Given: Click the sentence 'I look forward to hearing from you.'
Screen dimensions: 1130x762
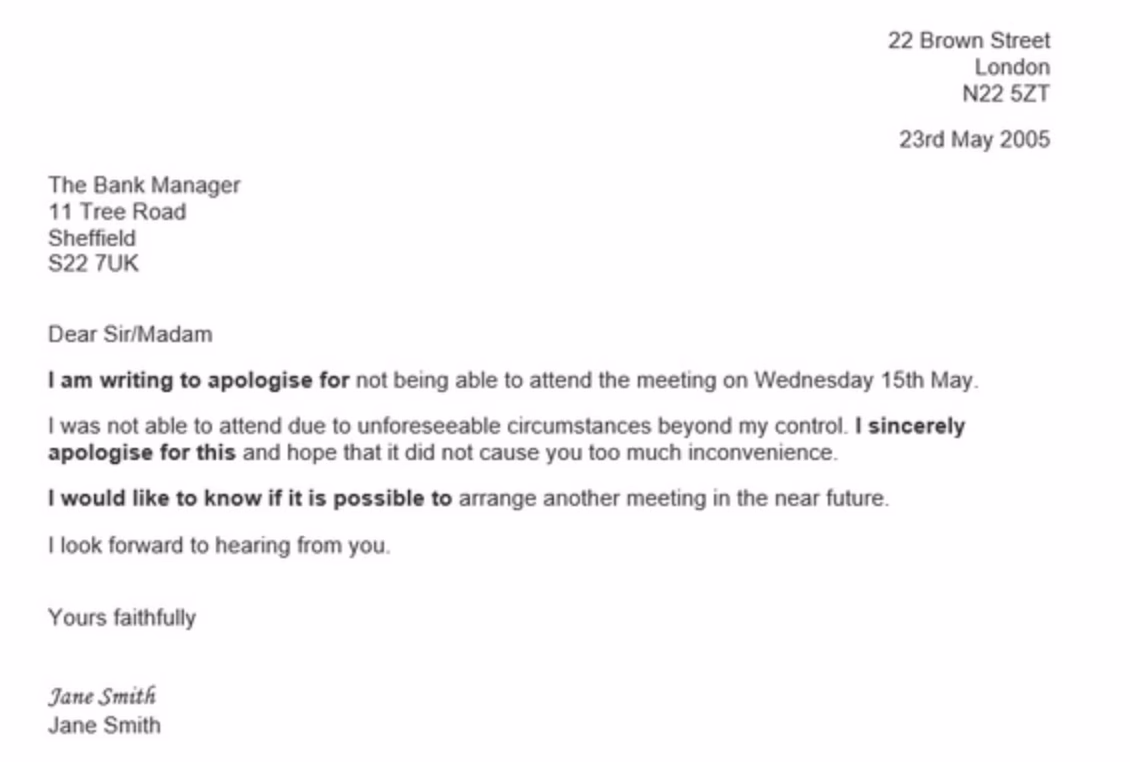Looking at the screenshot, I should tap(219, 546).
